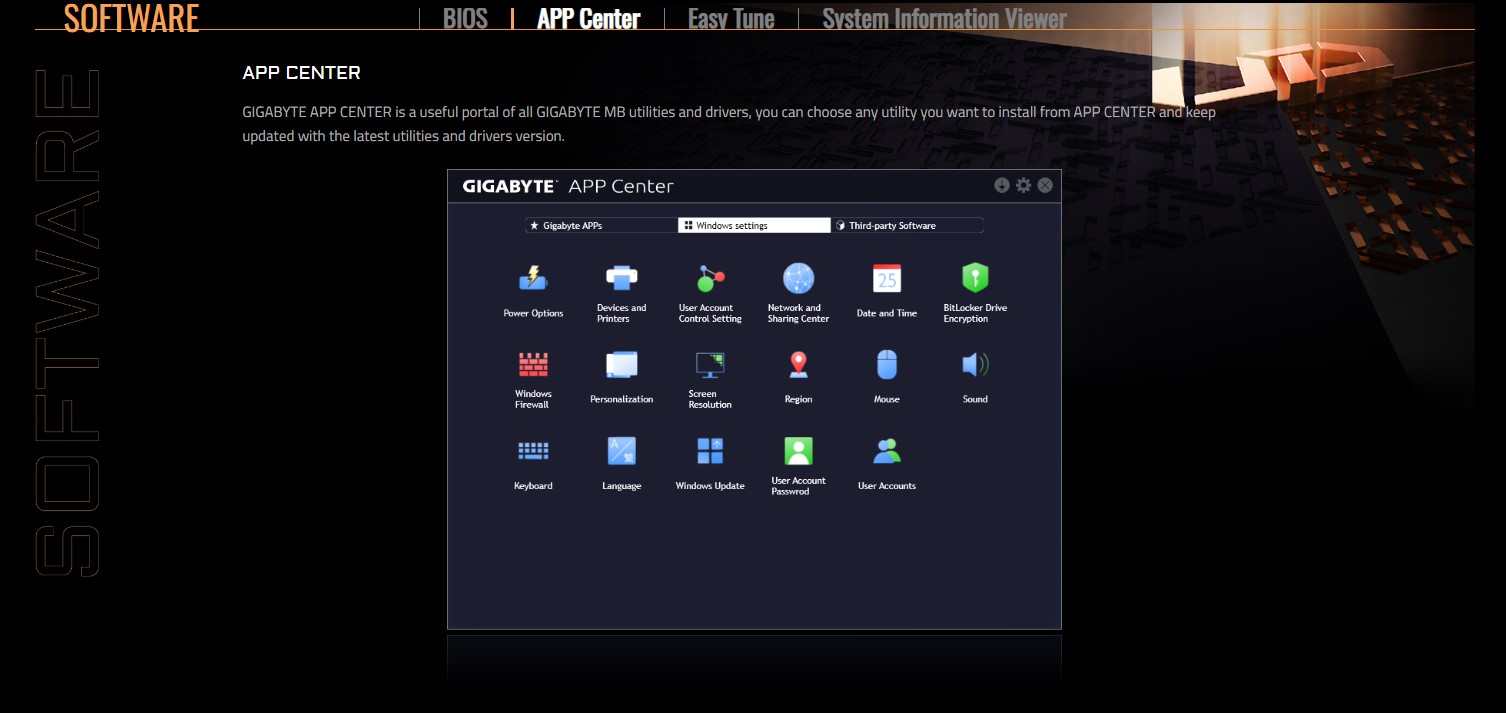Open the Easy Tune section

(x=731, y=18)
